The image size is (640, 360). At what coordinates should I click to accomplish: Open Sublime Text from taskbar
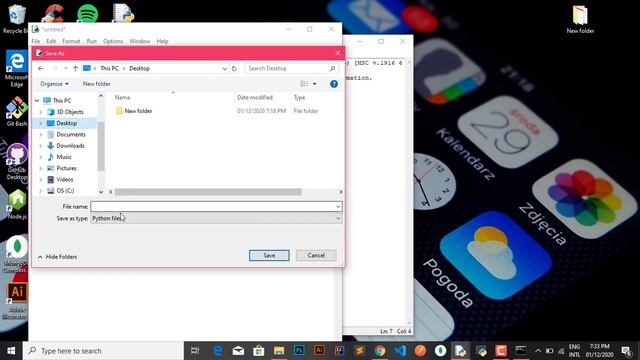point(360,351)
